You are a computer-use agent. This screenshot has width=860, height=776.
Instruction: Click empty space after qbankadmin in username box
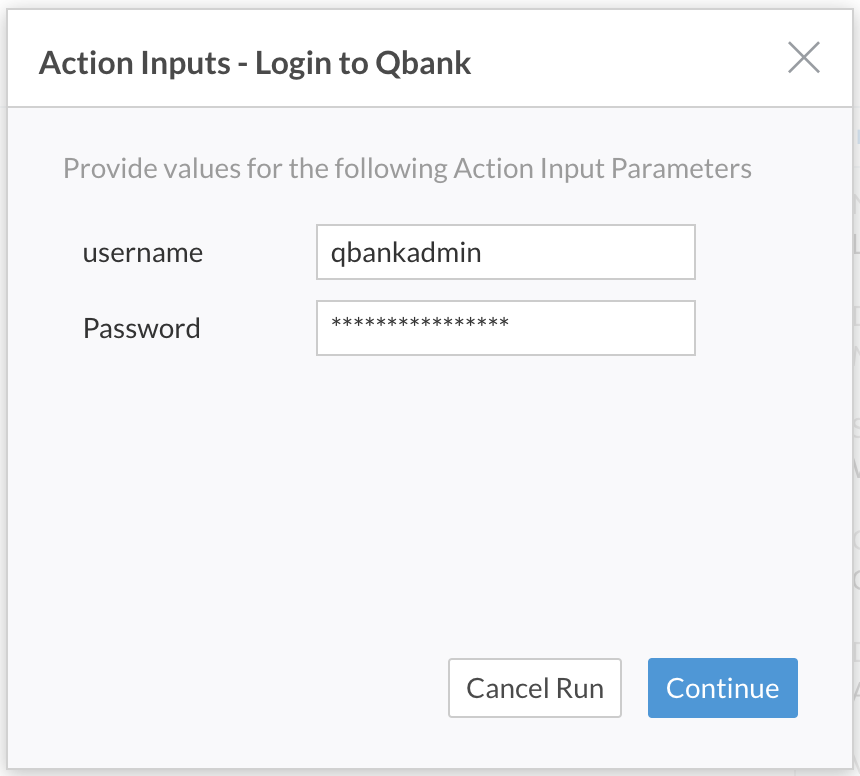(587, 252)
